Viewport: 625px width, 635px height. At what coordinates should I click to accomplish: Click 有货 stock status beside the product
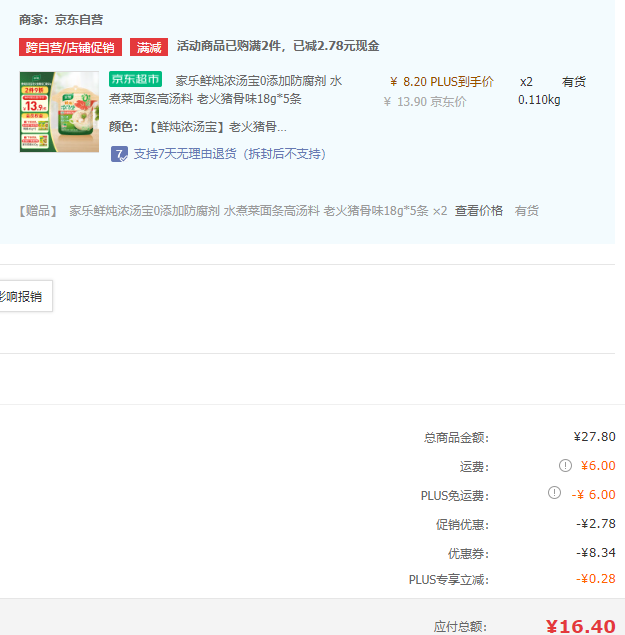[574, 82]
